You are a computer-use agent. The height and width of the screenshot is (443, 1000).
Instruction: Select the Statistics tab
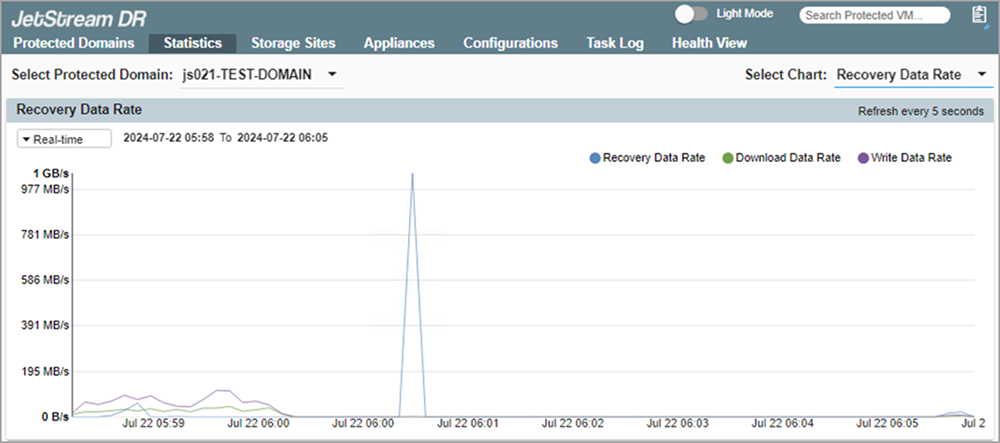(192, 43)
